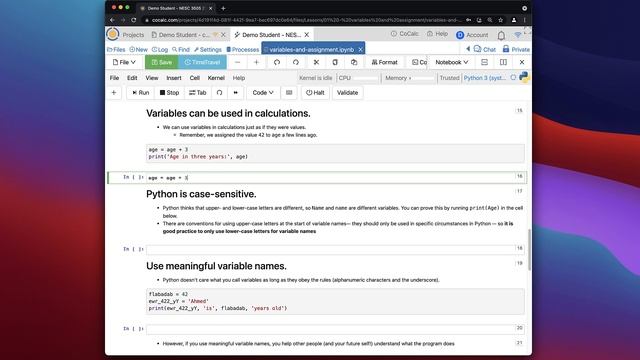Screen dimensions: 640x360
Task: Click the wifi connection status icon
Action: pyautogui.click(x=518, y=35)
